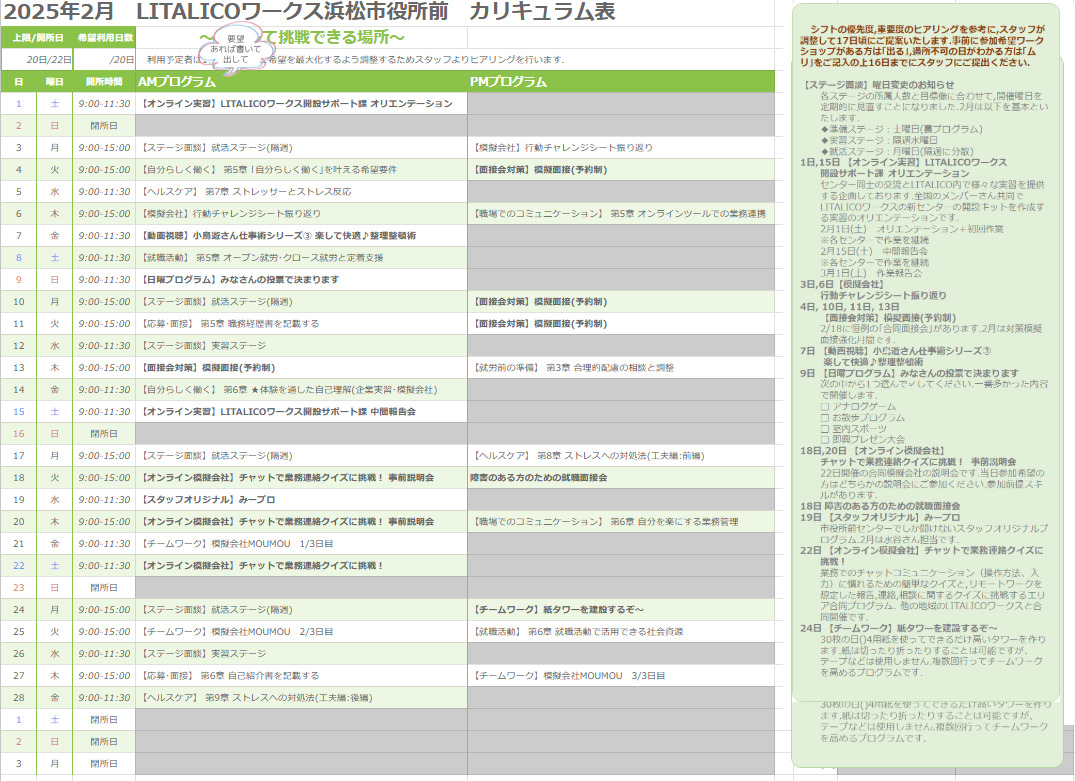Select the '/20日' desired days cell
This screenshot has height=781, width=1075.
pyautogui.click(x=105, y=60)
